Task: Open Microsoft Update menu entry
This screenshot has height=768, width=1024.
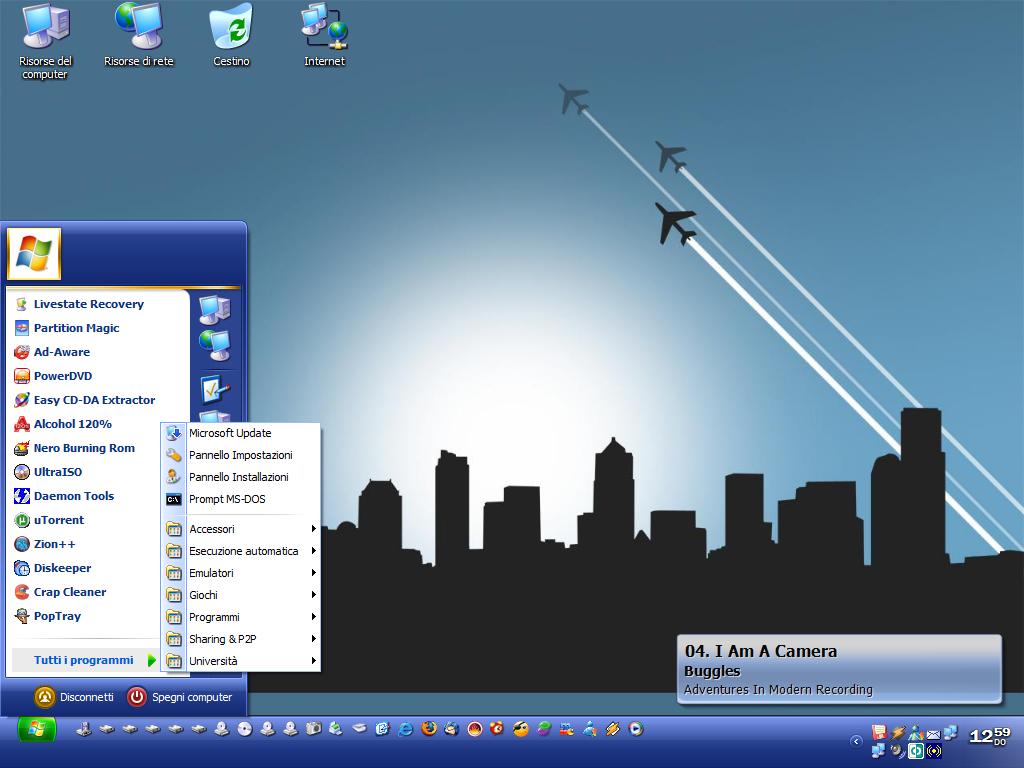Action: click(x=241, y=433)
